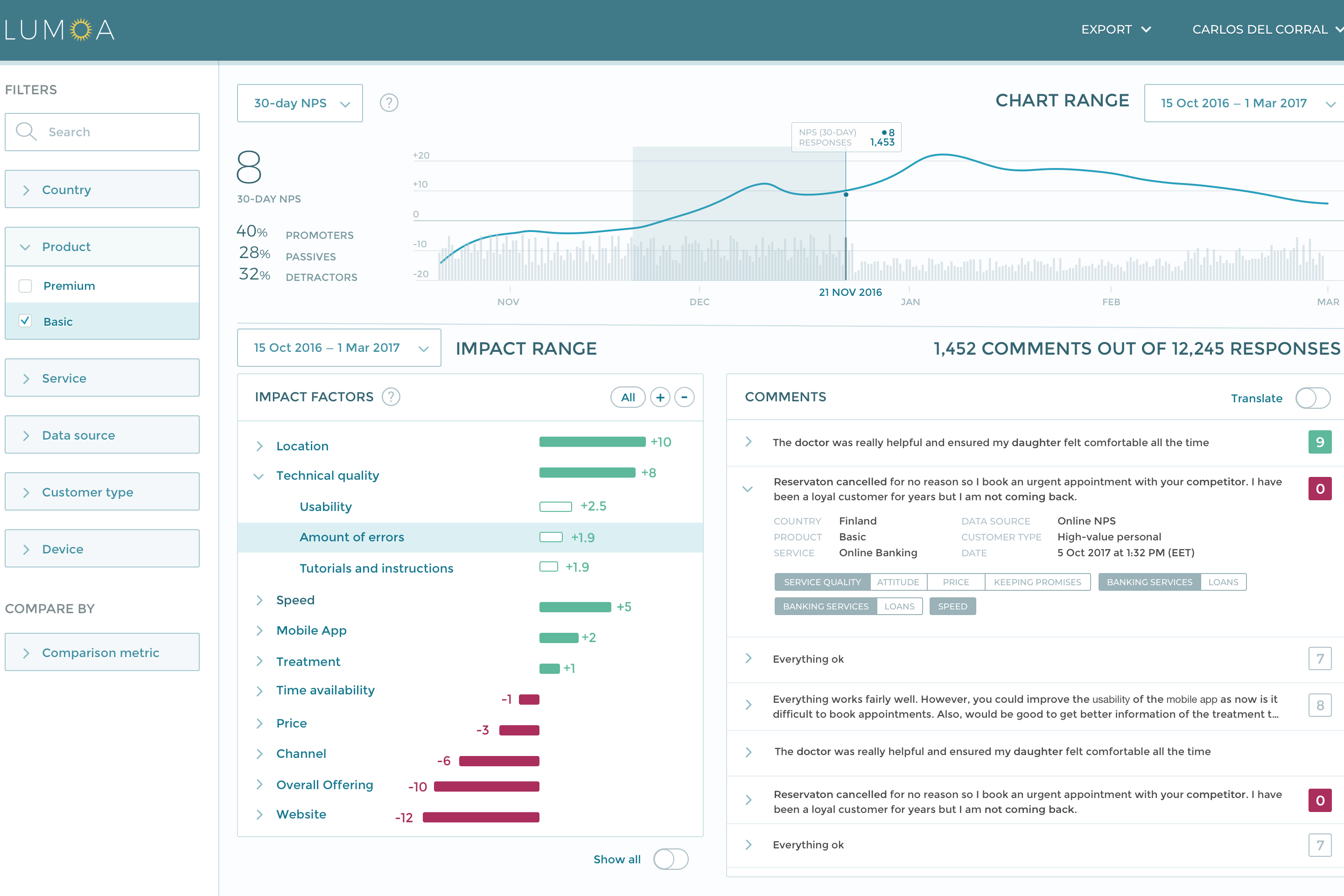1344x896 pixels.
Task: Open the 30-day NPS metric dropdown
Action: pyautogui.click(x=300, y=103)
